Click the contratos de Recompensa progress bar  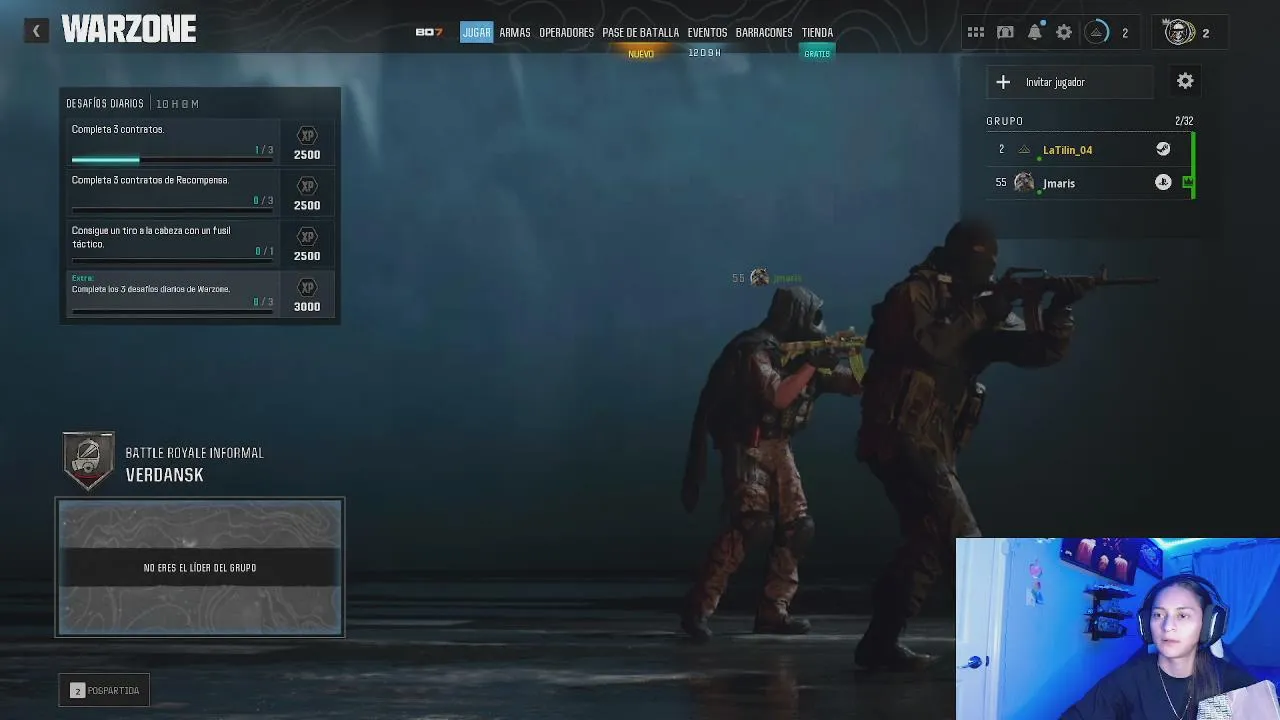pyautogui.click(x=172, y=210)
